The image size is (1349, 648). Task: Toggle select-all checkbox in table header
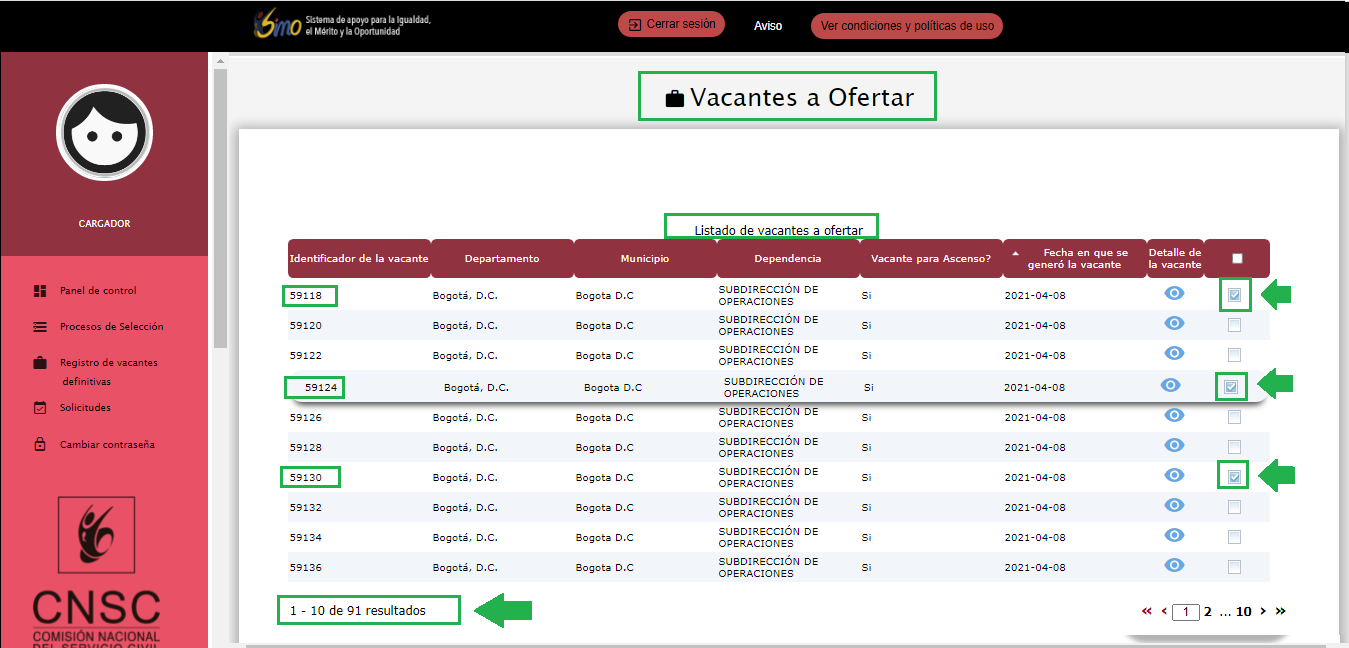1237,258
